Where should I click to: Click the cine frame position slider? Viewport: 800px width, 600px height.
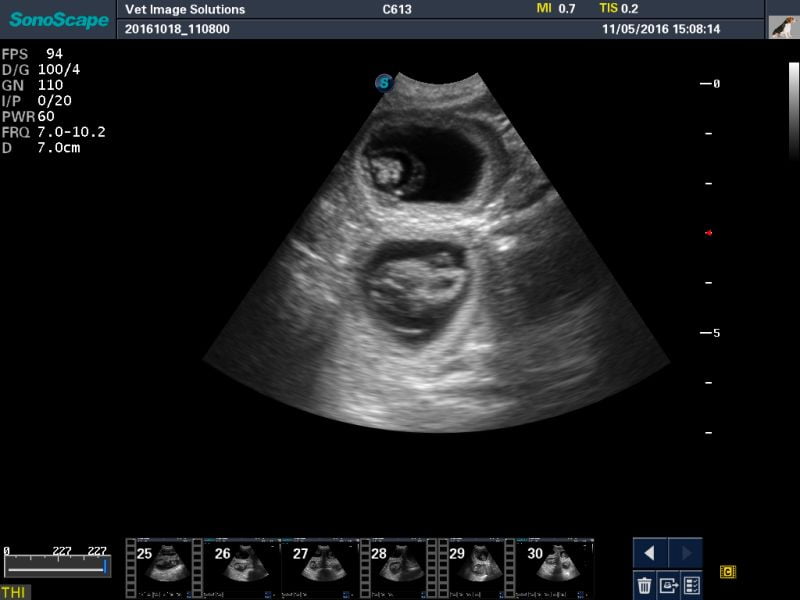pyautogui.click(x=56, y=566)
